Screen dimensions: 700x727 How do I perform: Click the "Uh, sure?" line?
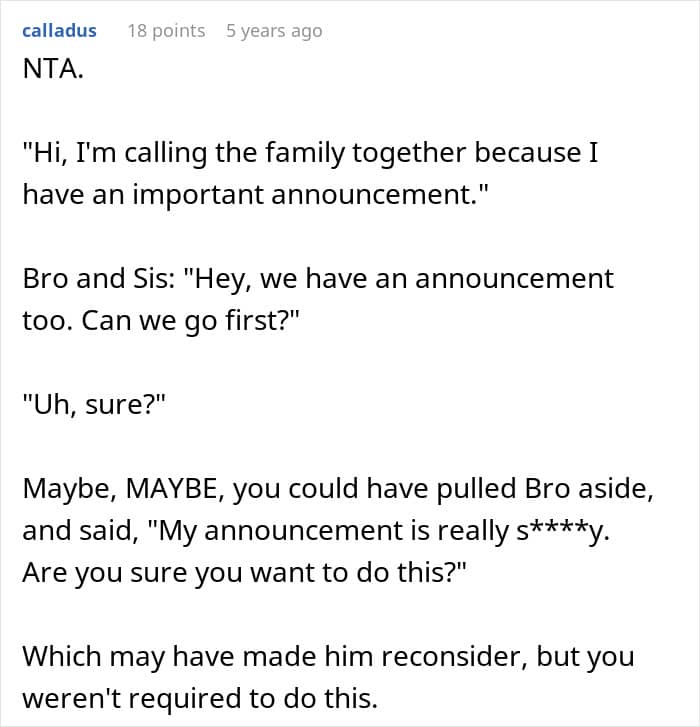94,404
